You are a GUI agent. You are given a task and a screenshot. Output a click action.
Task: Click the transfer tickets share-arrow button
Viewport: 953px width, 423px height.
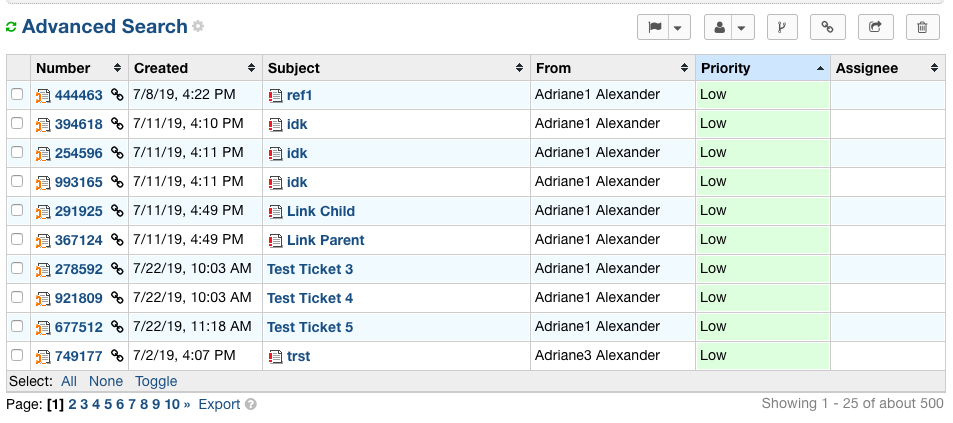tap(875, 28)
